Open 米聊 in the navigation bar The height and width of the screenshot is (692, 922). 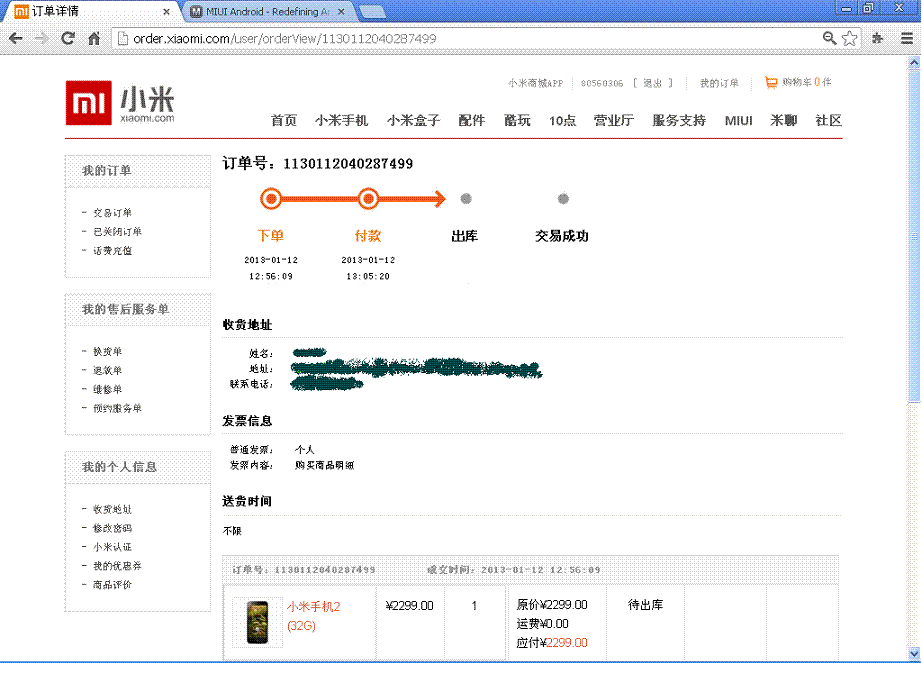pyautogui.click(x=784, y=121)
